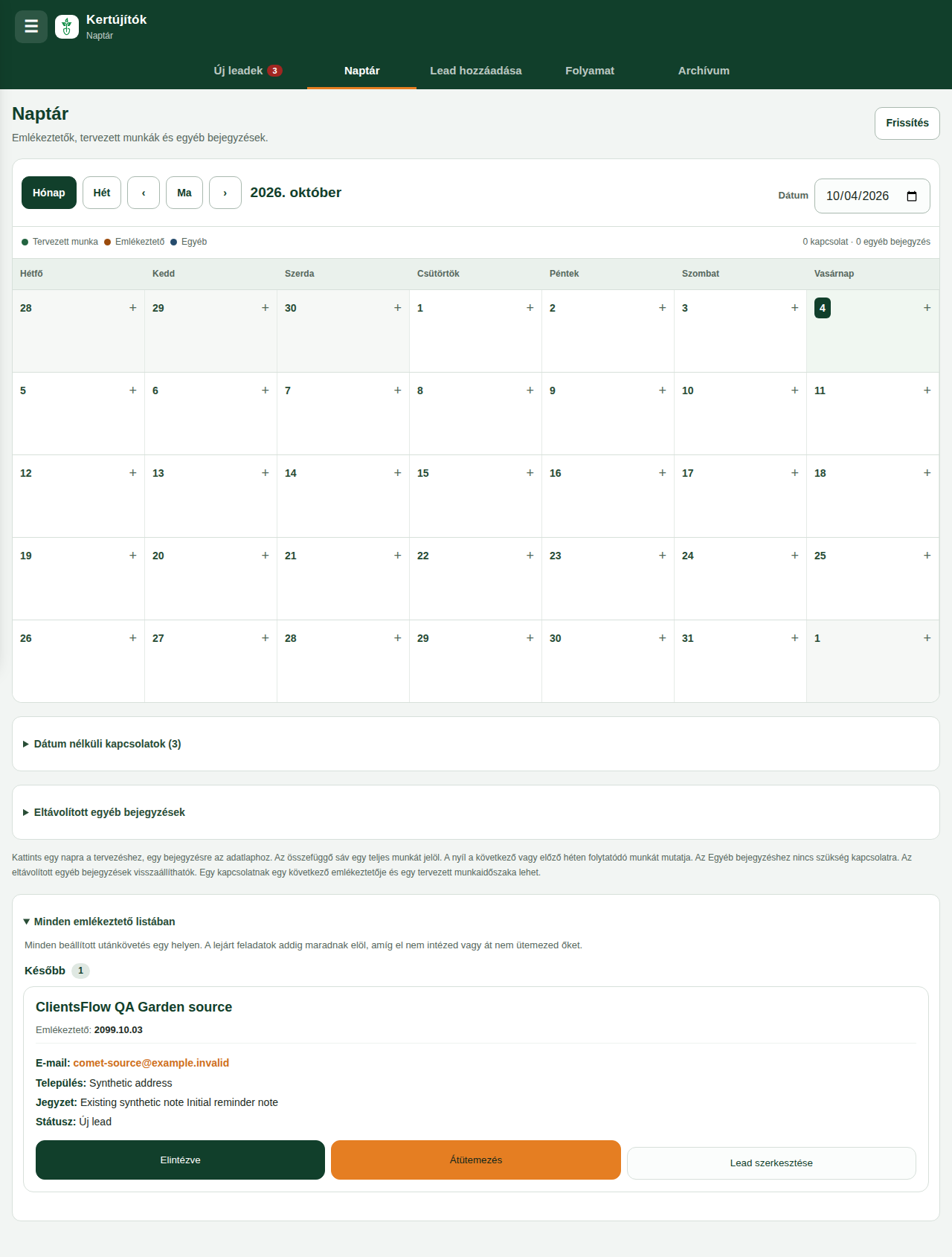Go to previous month arrow
The width and height of the screenshot is (952, 1257).
pos(144,193)
